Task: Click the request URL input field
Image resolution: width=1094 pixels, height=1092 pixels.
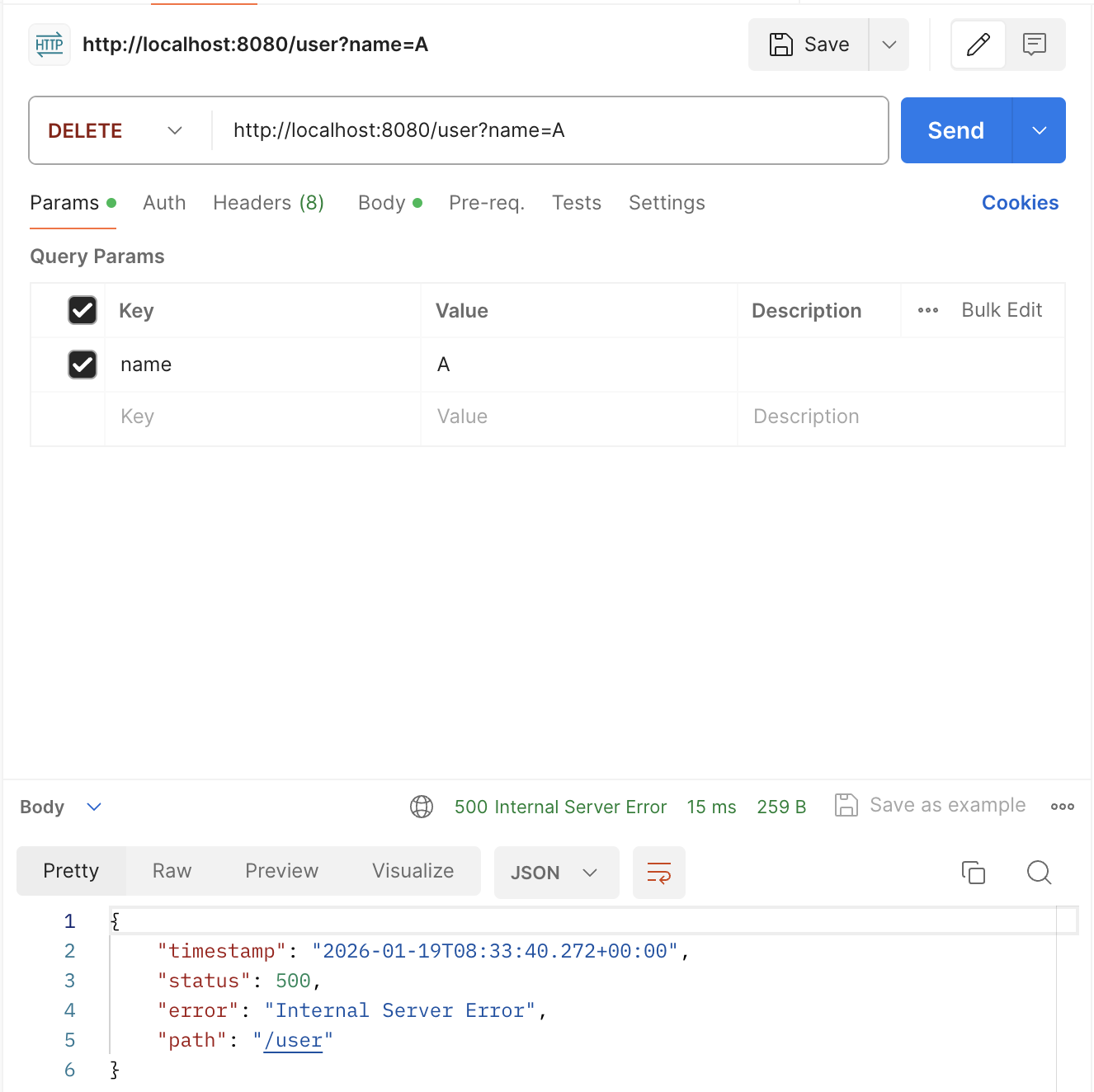Action: tap(549, 130)
